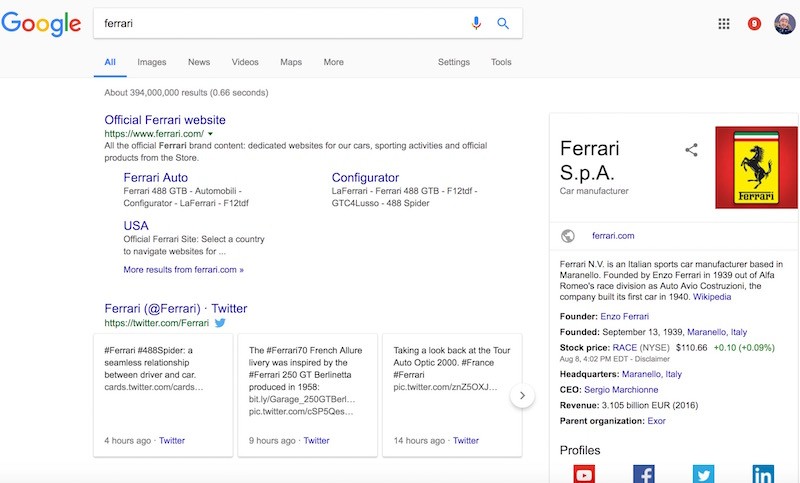Open the #488Spider tweet card
800x483 pixels.
[x=163, y=395]
